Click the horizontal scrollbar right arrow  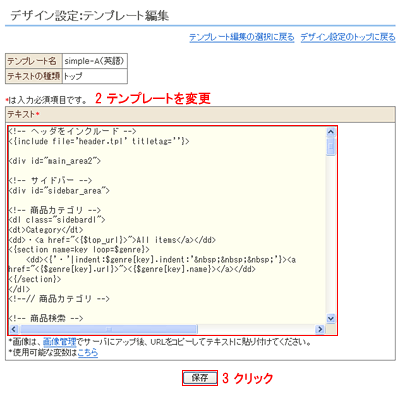pos(320,329)
